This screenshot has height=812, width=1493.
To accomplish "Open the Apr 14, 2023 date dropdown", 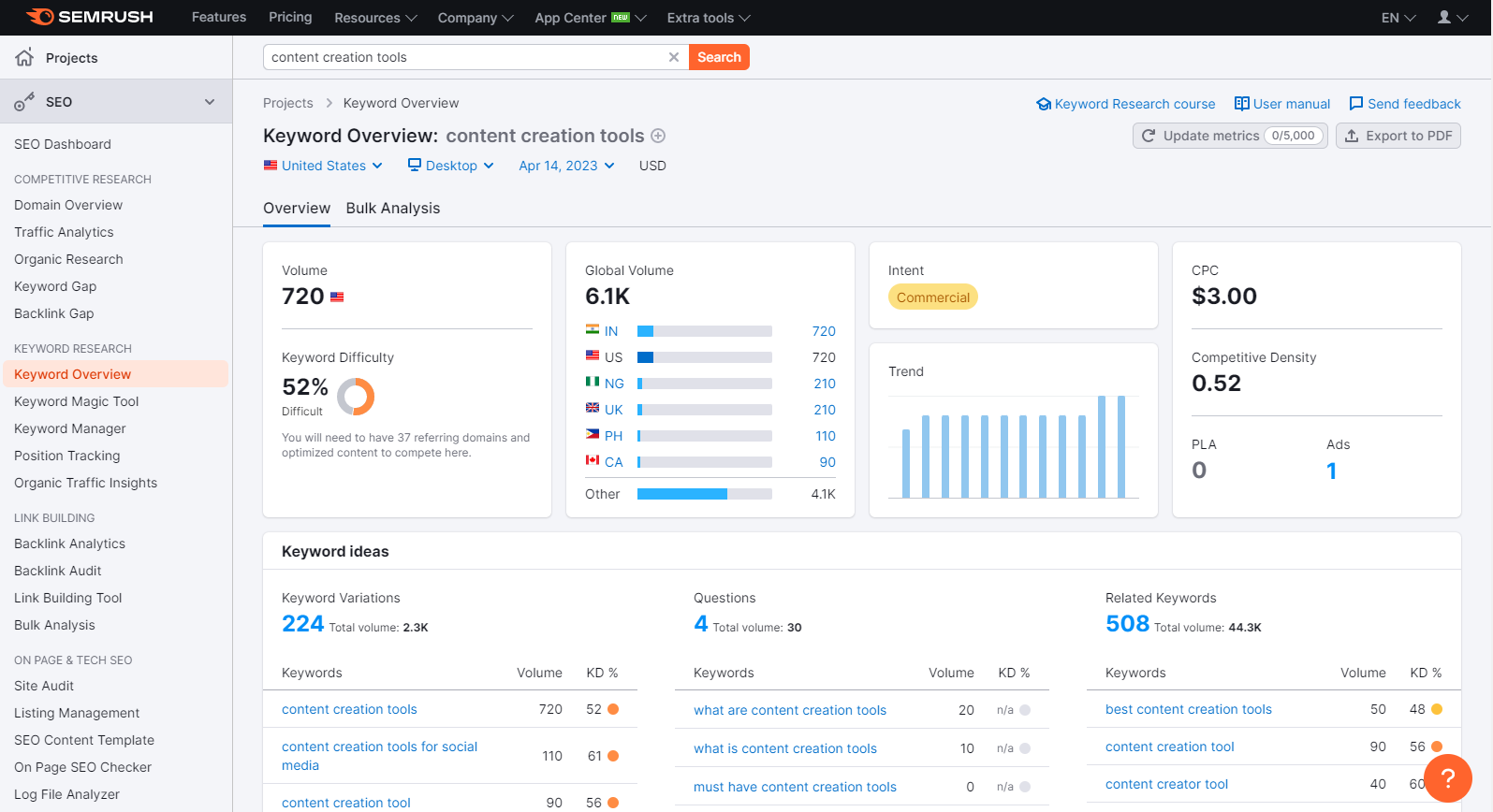I will 566,166.
